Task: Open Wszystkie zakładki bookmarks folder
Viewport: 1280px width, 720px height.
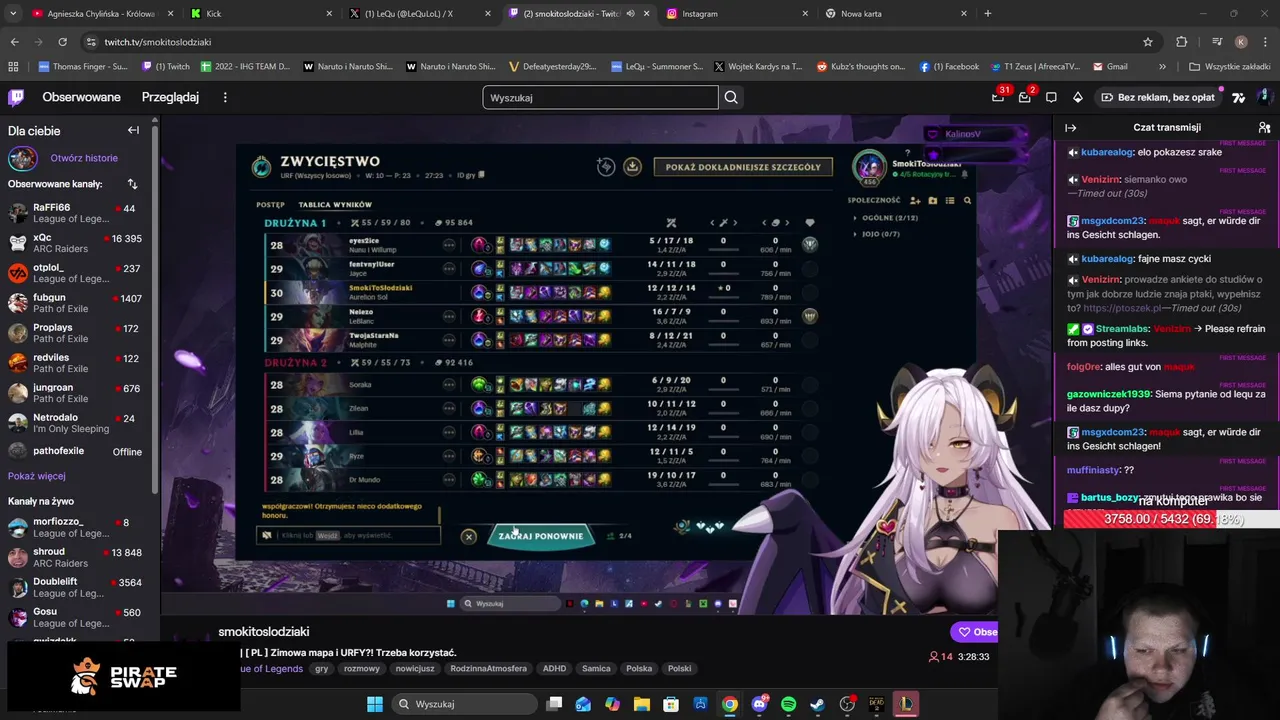Action: (1229, 66)
